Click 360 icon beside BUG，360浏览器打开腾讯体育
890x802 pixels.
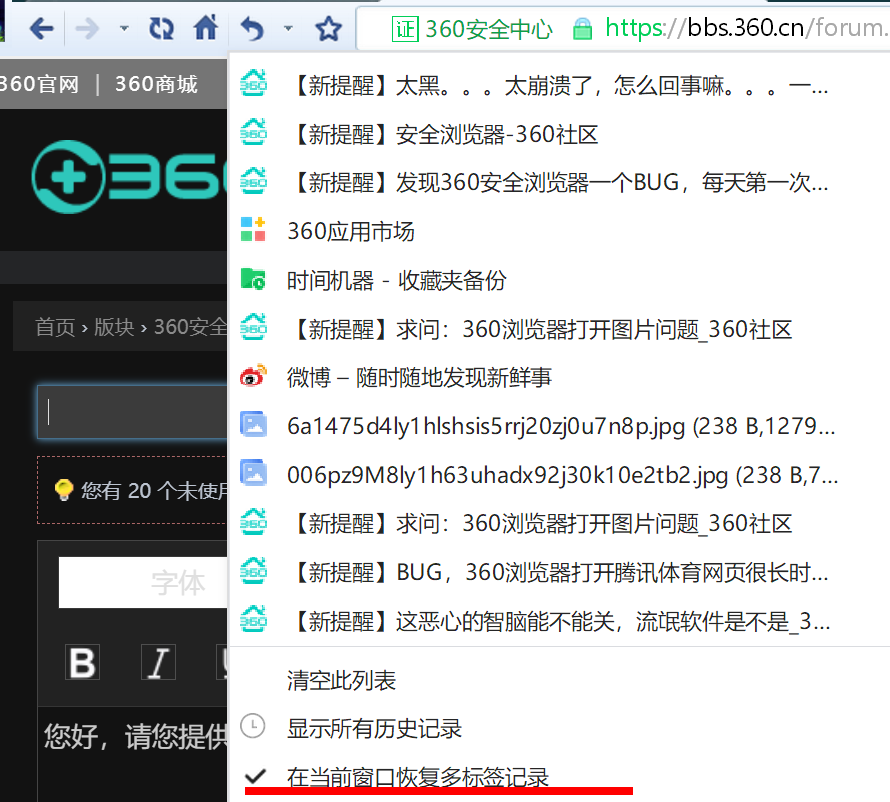click(253, 570)
